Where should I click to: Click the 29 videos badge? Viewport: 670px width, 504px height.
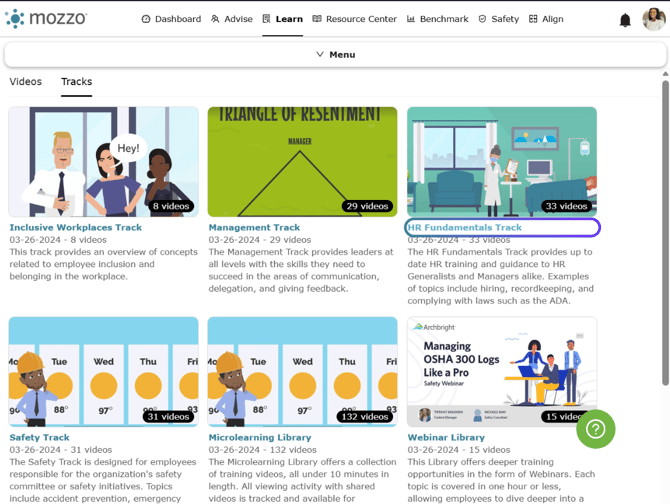pyautogui.click(x=367, y=206)
